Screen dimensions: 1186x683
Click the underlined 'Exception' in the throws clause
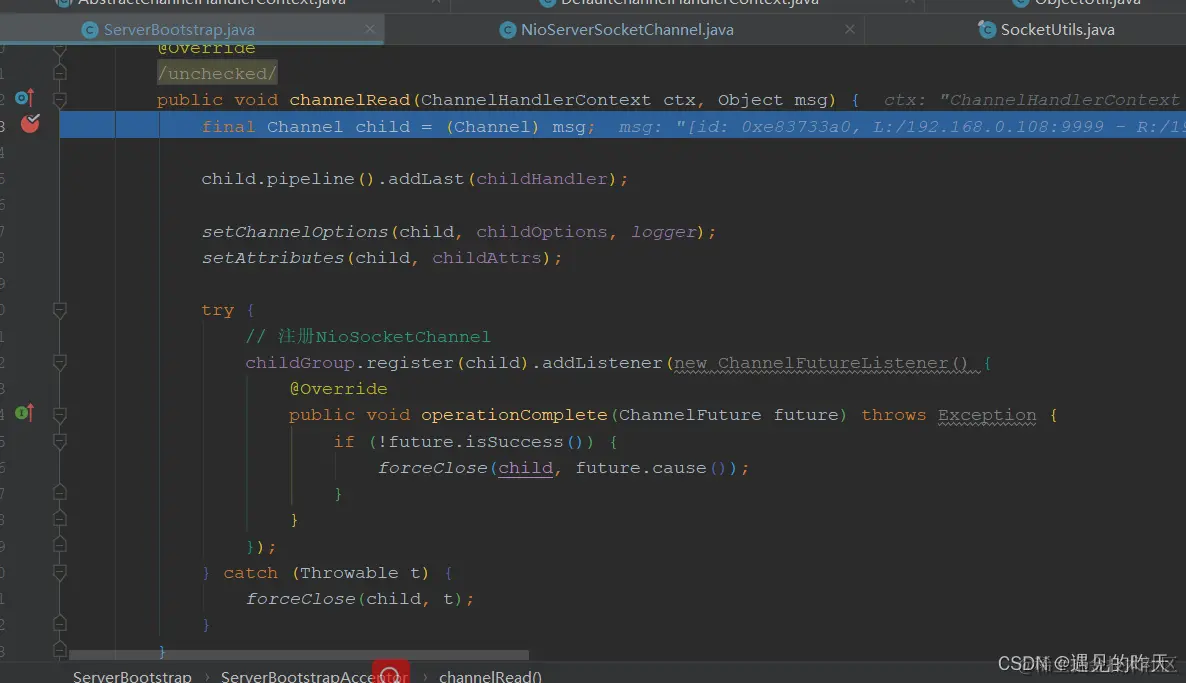point(987,415)
